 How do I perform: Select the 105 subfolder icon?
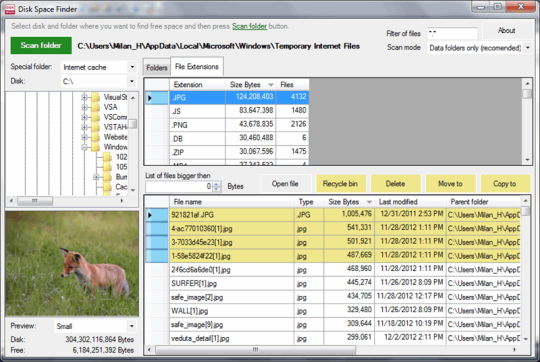click(107, 167)
